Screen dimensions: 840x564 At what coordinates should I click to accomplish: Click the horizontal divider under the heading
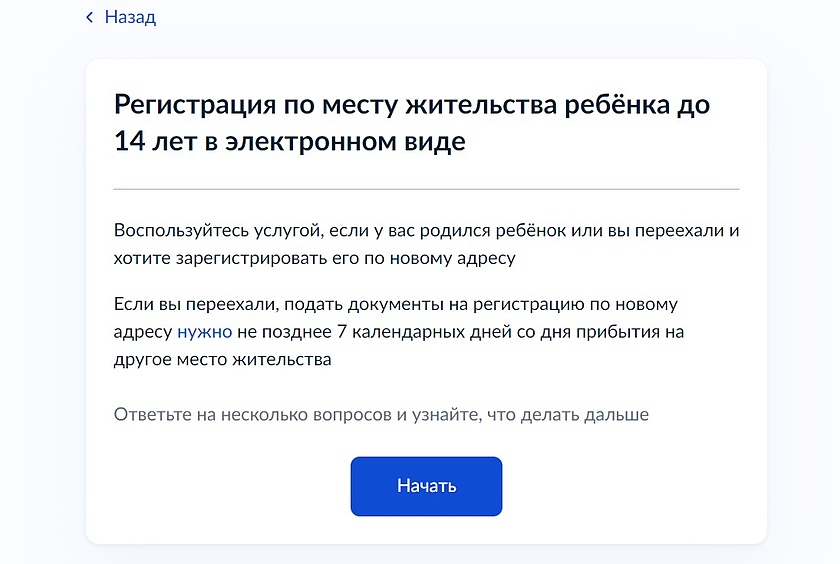pos(426,189)
